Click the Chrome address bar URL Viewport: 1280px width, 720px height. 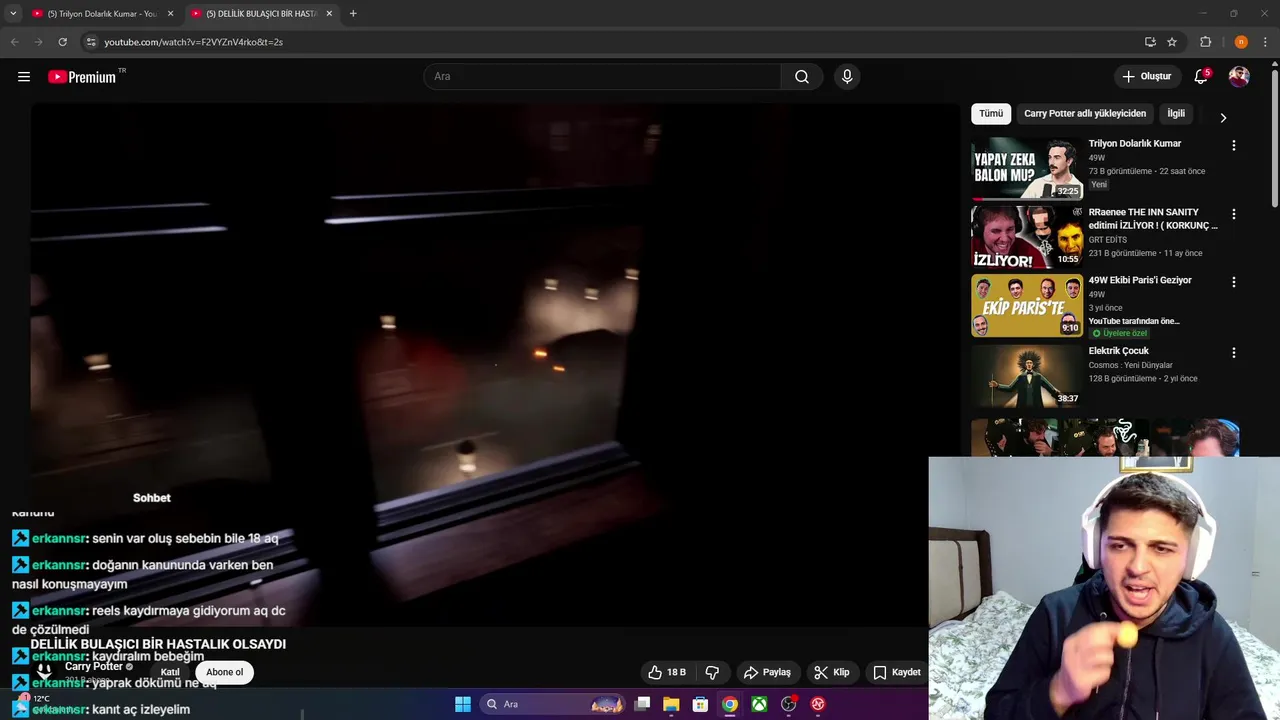click(x=193, y=42)
